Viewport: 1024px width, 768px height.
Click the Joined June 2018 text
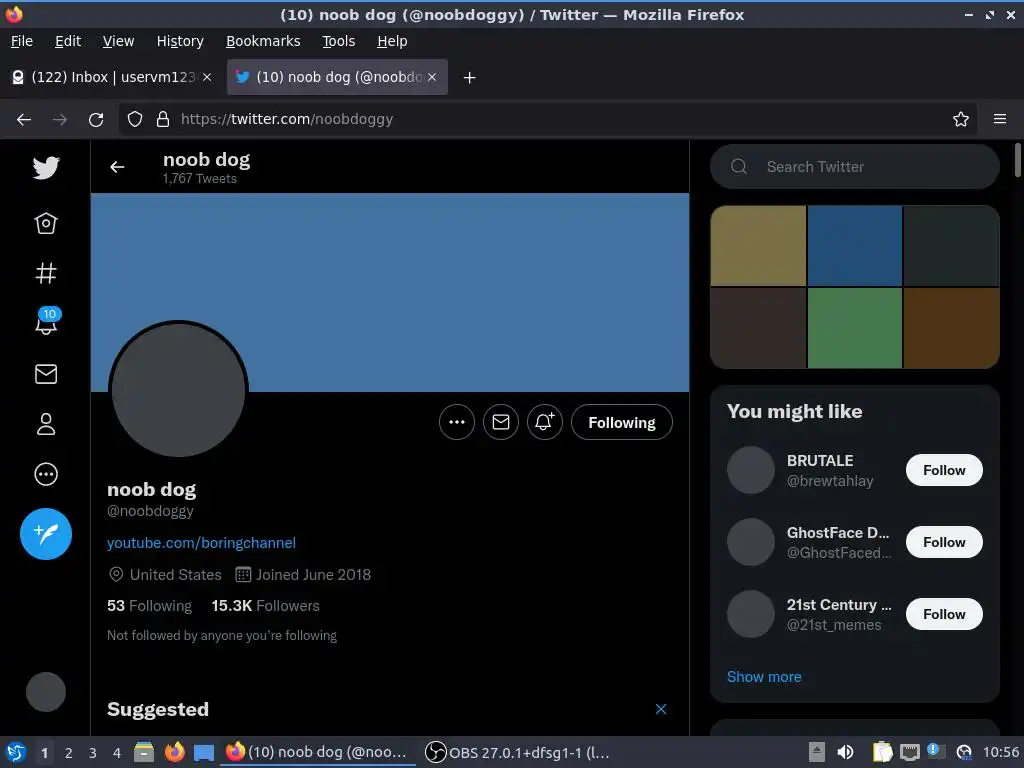click(313, 575)
